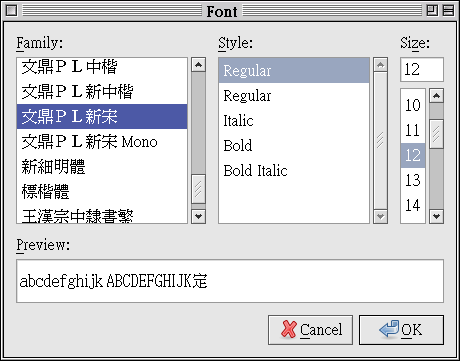Viewport: 460px width, 361px height.
Task: Click the Size list scroll up arrow
Action: 436,96
